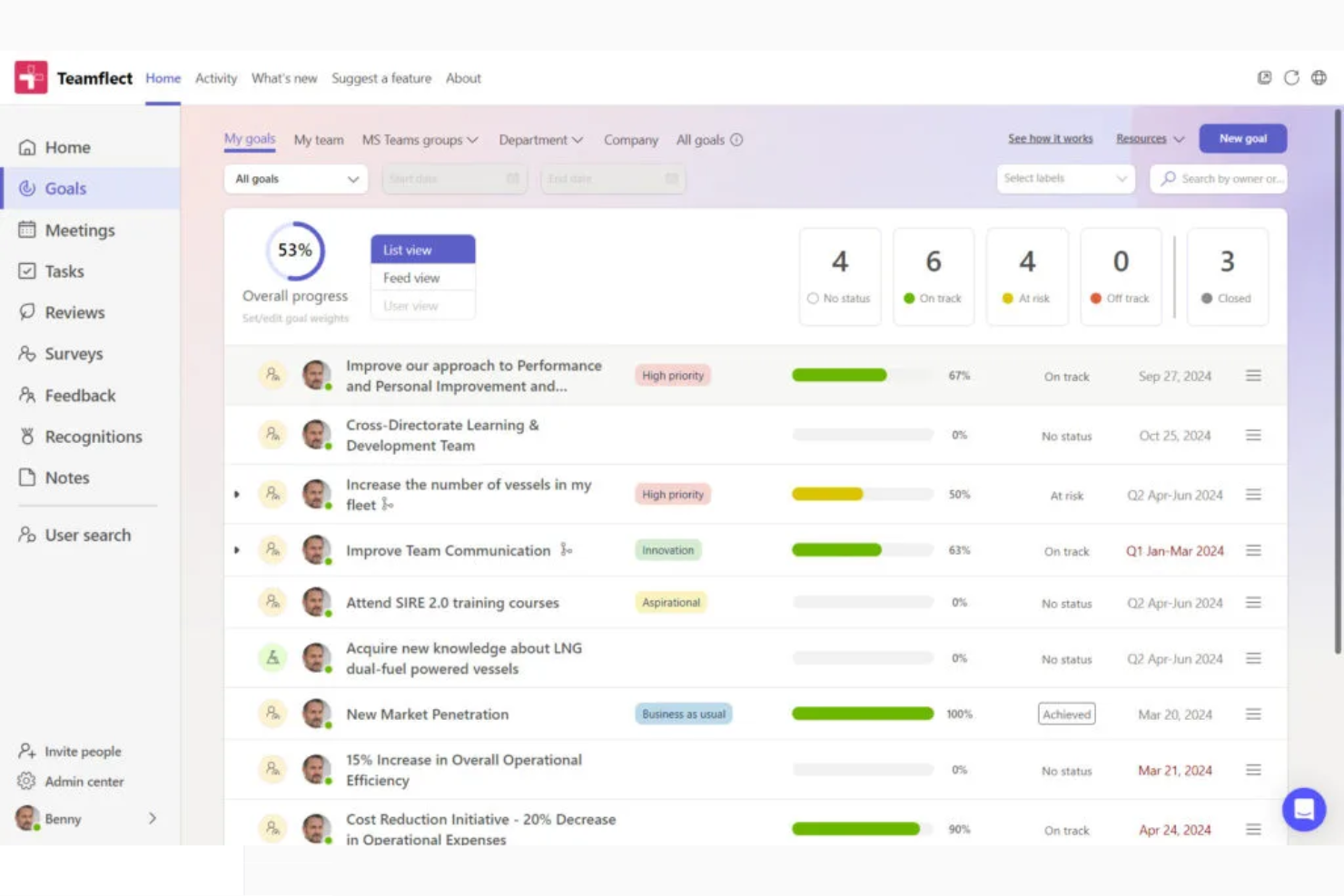Open the Surveys panel
Screen dimensions: 1344x896
(x=73, y=354)
